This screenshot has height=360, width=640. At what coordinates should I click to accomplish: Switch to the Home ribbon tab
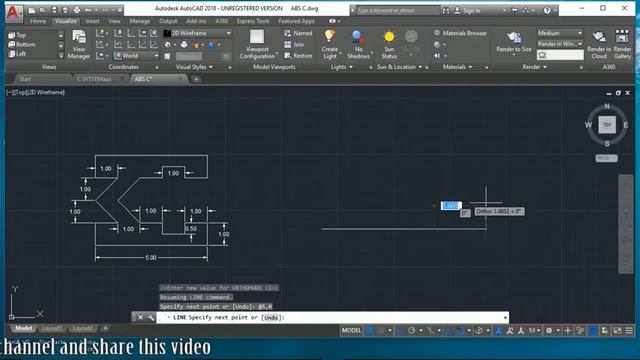(x=38, y=21)
